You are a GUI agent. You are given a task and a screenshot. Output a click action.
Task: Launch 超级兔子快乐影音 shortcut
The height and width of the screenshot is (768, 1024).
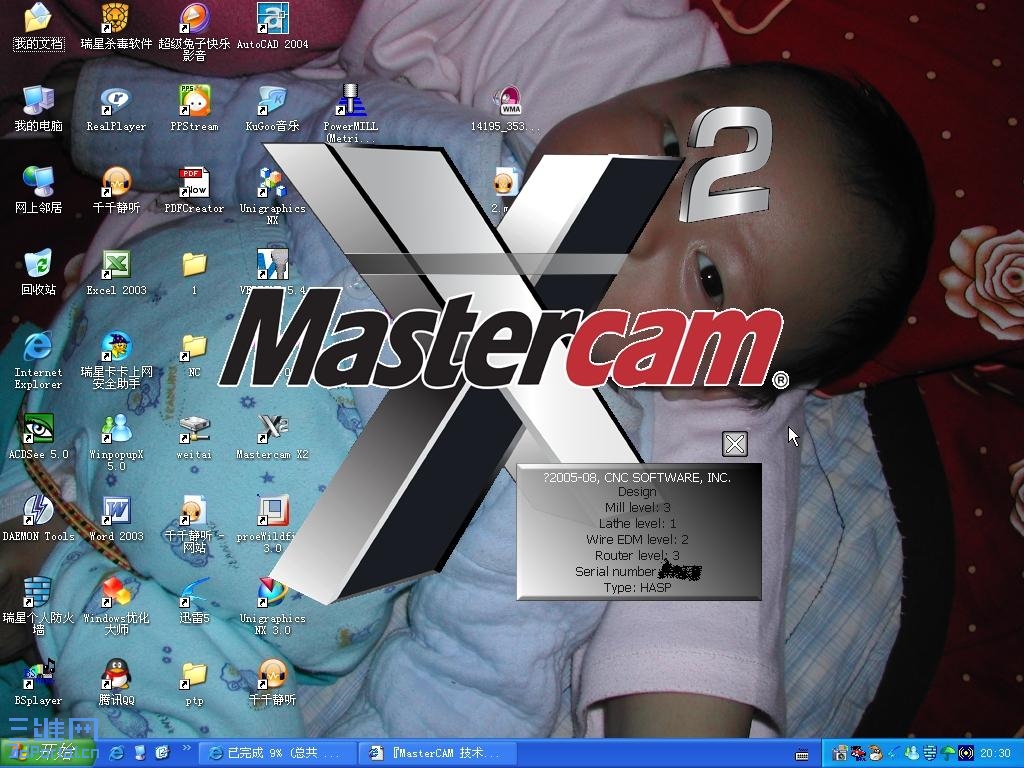point(194,33)
